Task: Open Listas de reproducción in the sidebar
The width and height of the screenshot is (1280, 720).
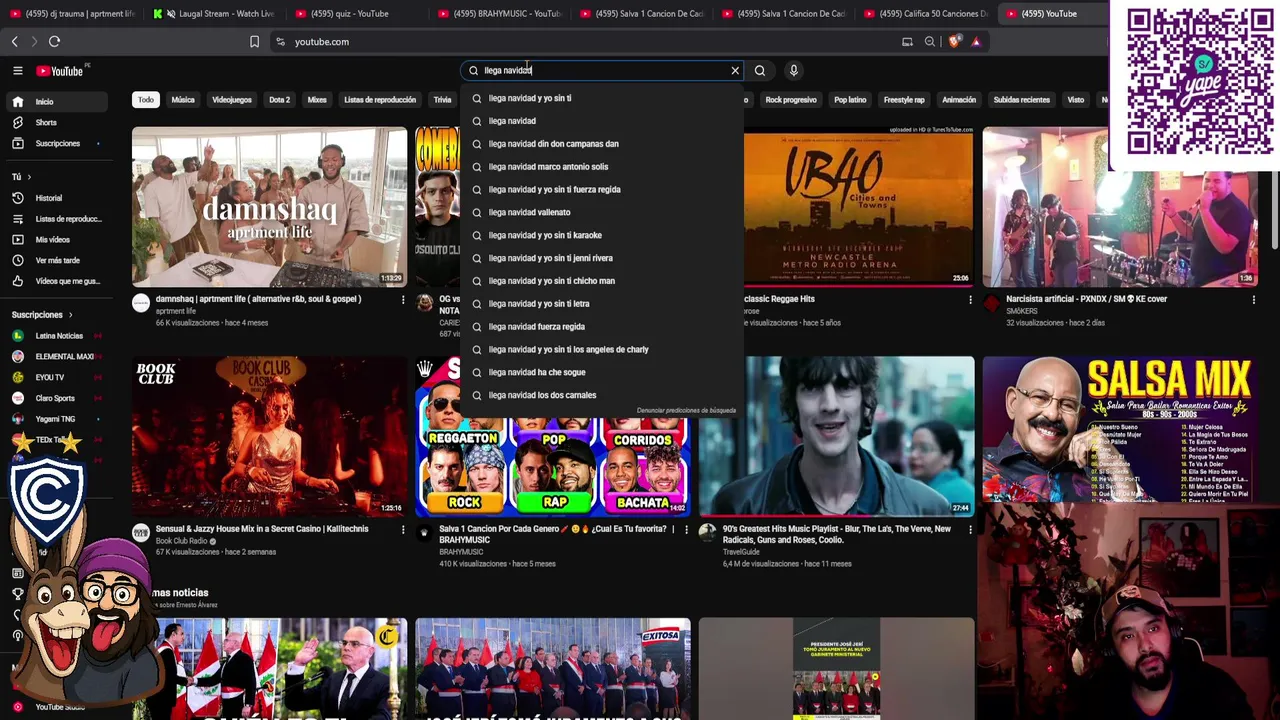Action: click(x=56, y=219)
